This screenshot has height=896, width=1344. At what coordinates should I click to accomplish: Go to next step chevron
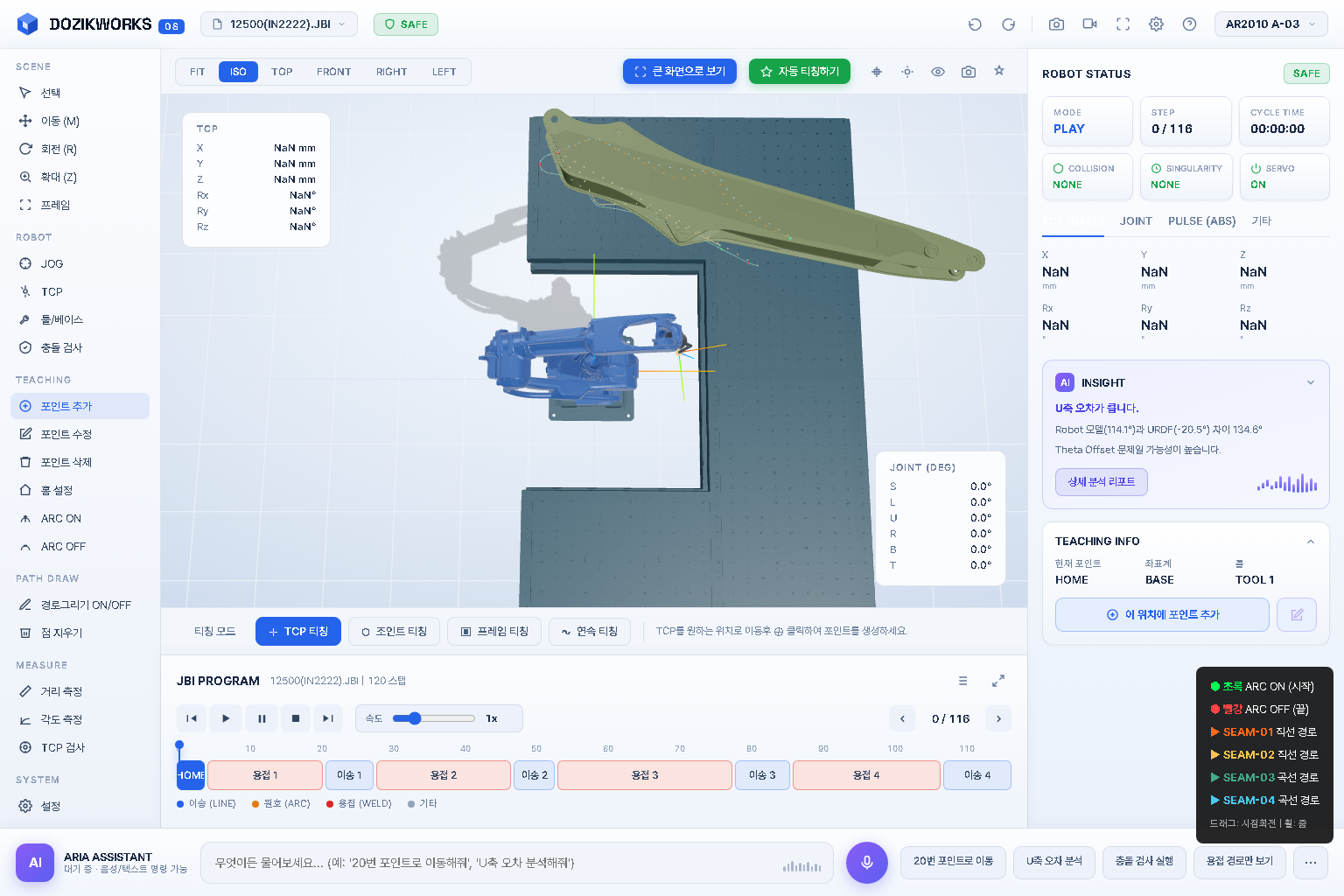(x=998, y=718)
